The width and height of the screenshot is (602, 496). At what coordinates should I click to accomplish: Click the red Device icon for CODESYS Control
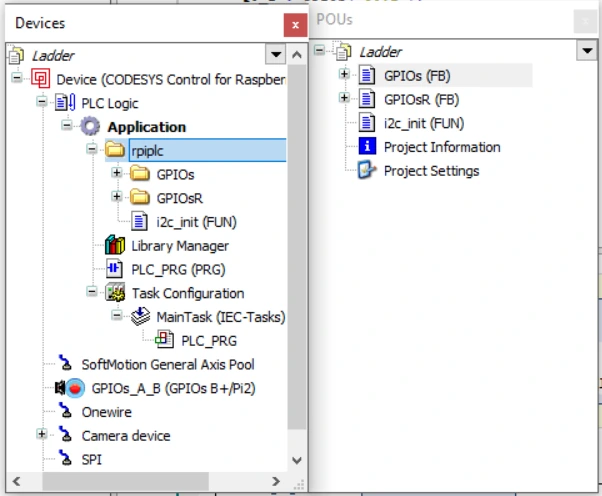click(40, 79)
